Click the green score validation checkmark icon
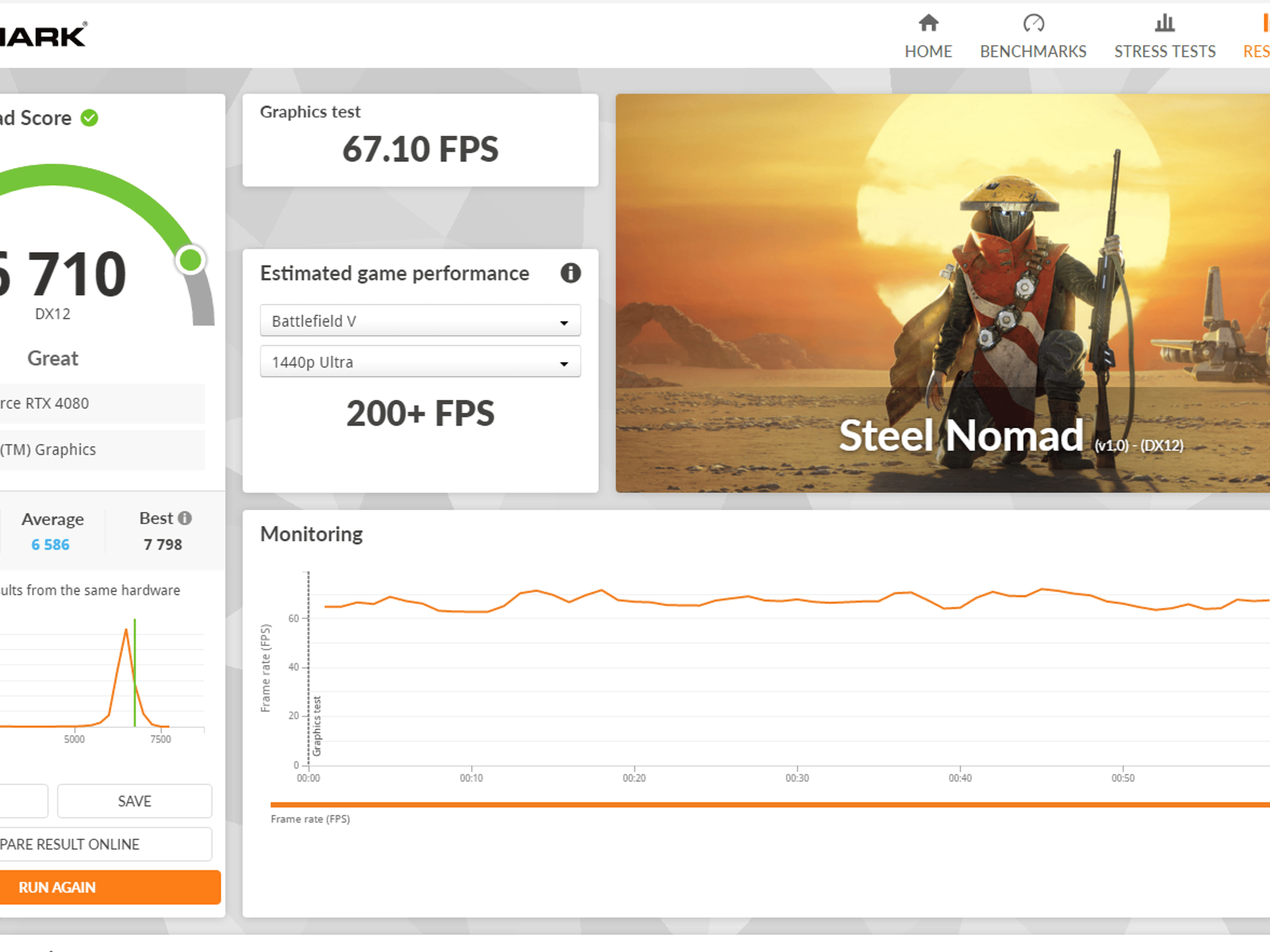 coord(90,118)
